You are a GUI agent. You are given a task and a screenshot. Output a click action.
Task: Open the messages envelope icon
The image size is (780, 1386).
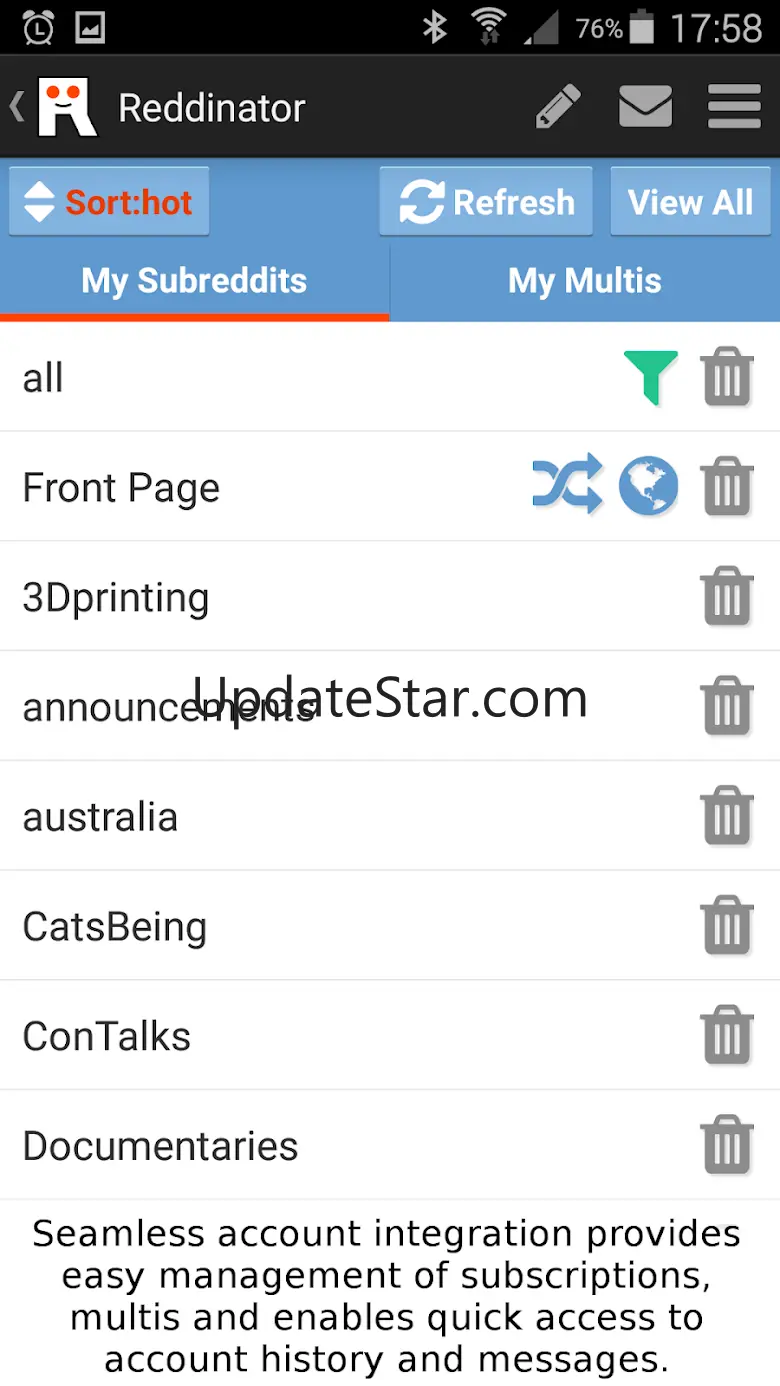click(x=645, y=107)
